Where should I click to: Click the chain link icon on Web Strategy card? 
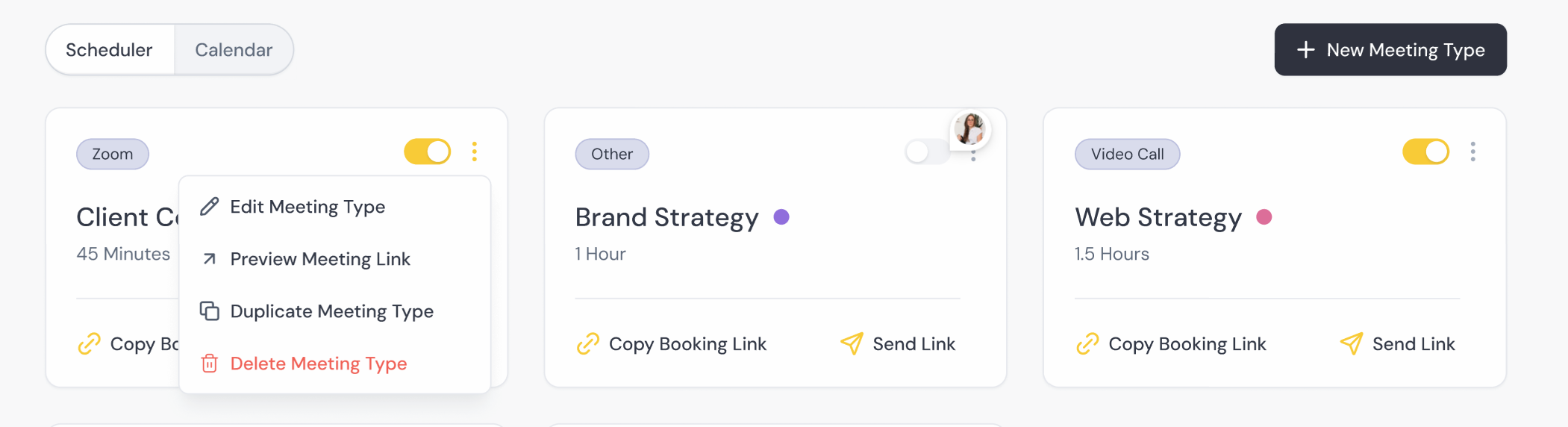(x=1087, y=343)
